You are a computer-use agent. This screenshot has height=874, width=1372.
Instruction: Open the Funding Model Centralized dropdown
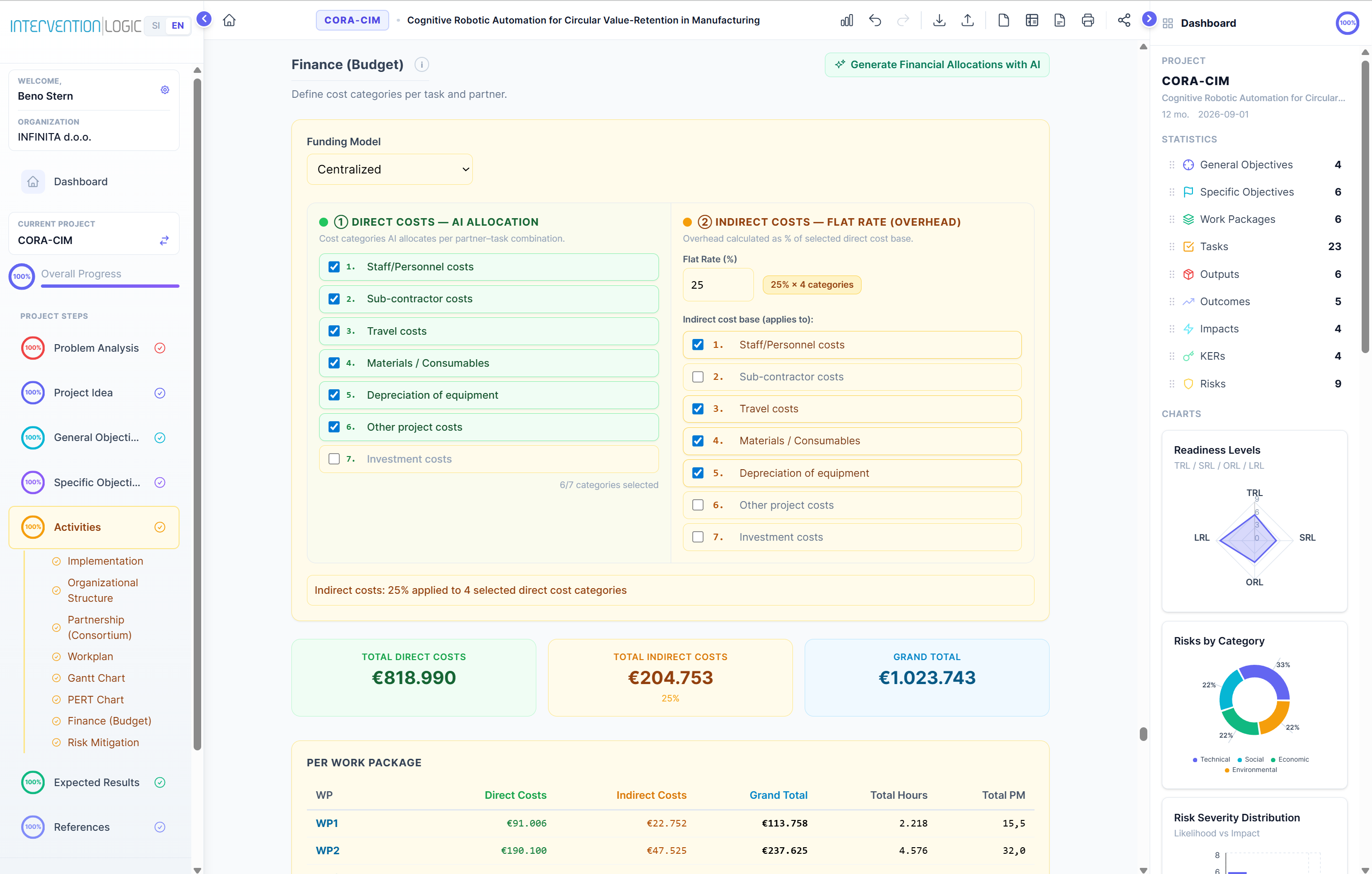(390, 169)
